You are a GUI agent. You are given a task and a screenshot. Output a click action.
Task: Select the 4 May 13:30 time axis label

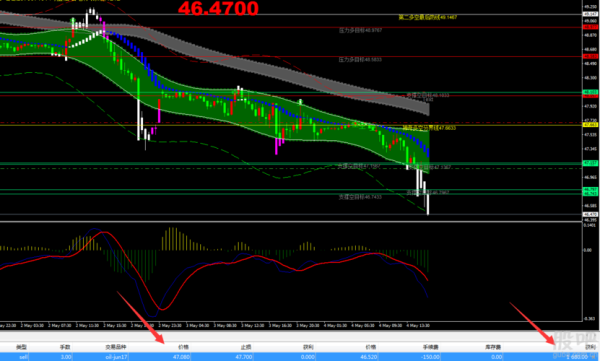[418, 325]
